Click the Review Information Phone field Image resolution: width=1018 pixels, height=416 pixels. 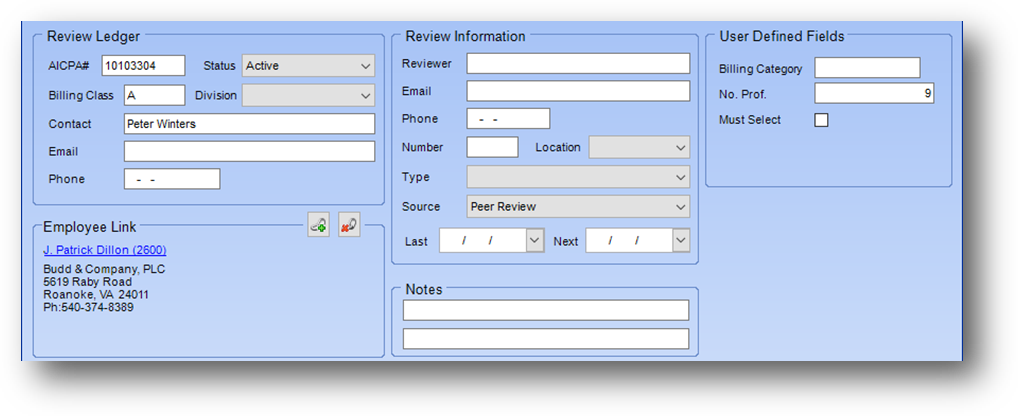(508, 119)
